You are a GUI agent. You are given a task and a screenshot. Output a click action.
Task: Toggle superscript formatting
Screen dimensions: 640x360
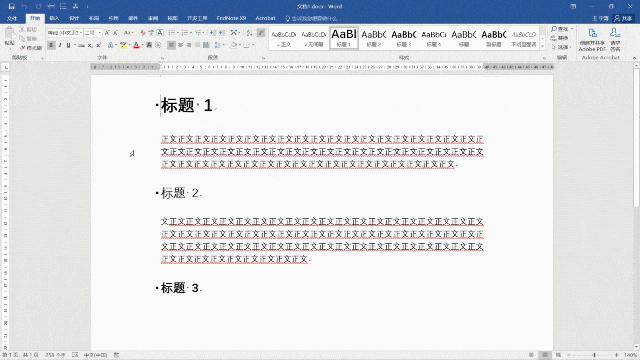[x=98, y=45]
